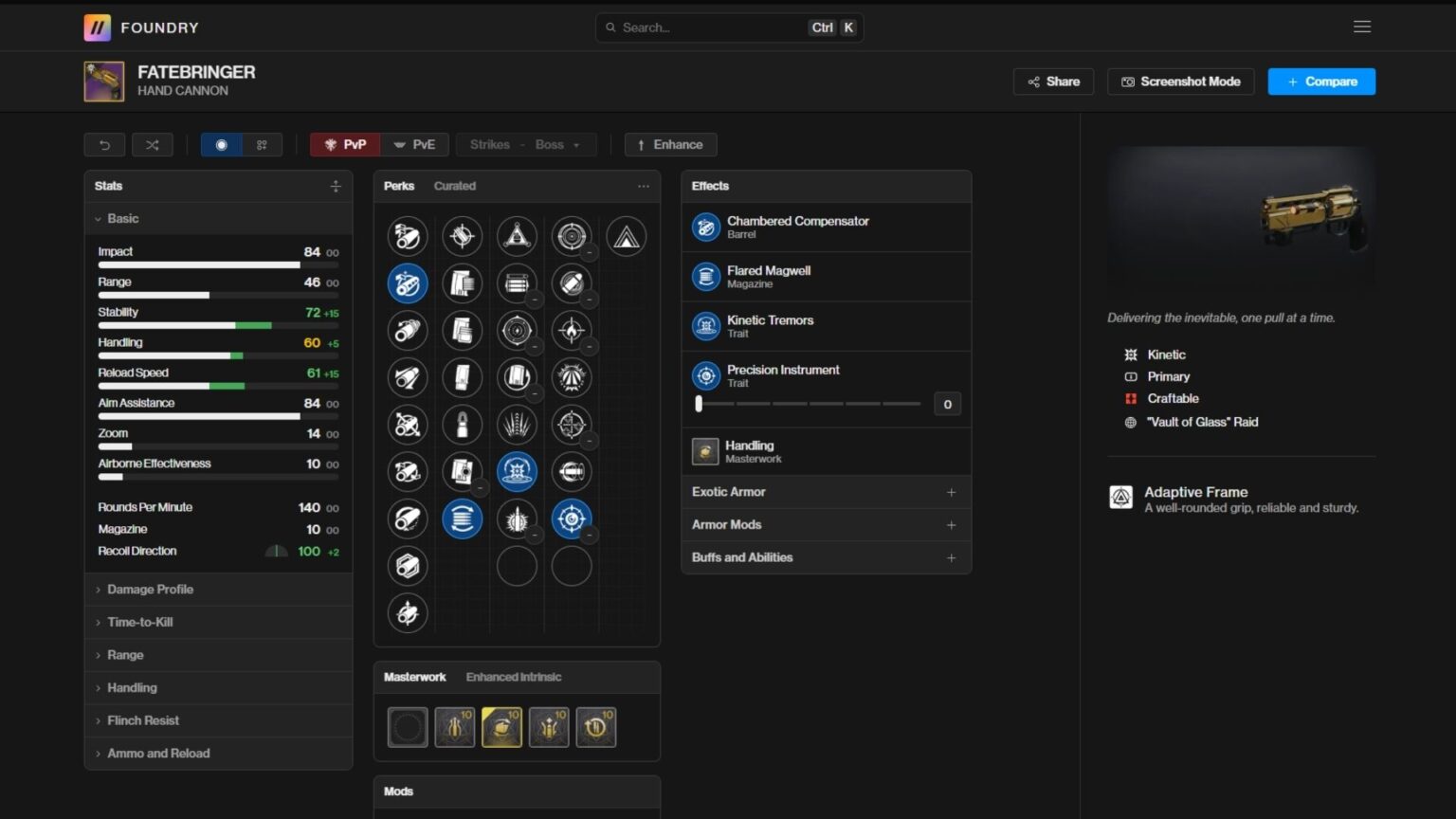Open the Strikes Boss dropdown
The image size is (1456, 819).
tap(526, 145)
